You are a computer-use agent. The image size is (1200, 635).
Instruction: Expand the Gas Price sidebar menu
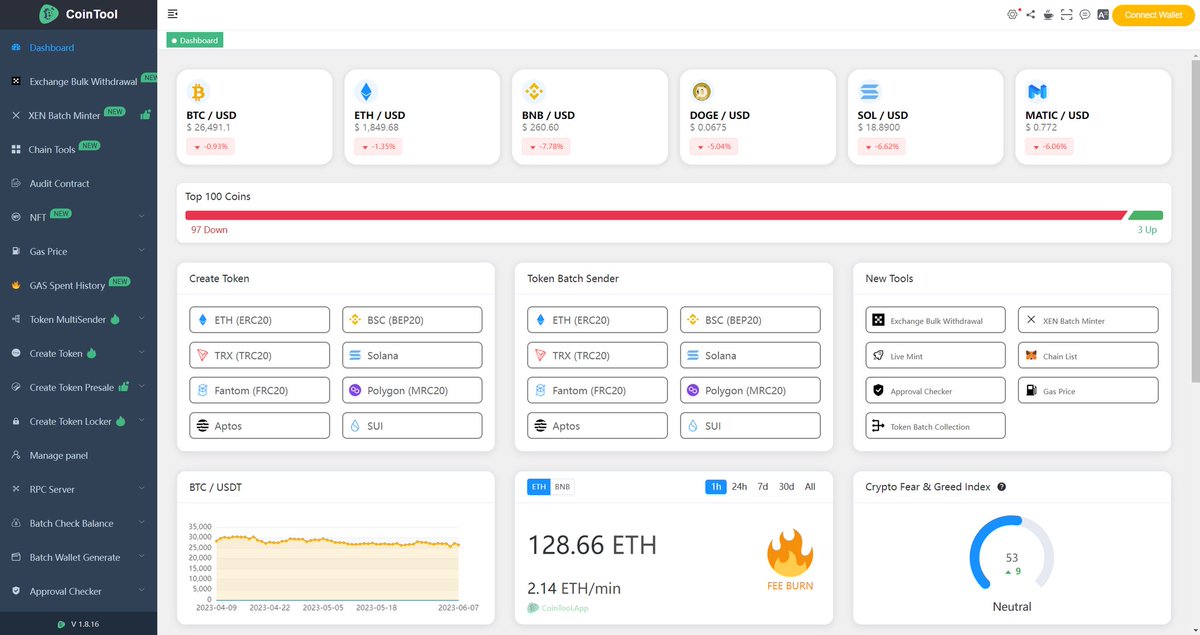[78, 252]
